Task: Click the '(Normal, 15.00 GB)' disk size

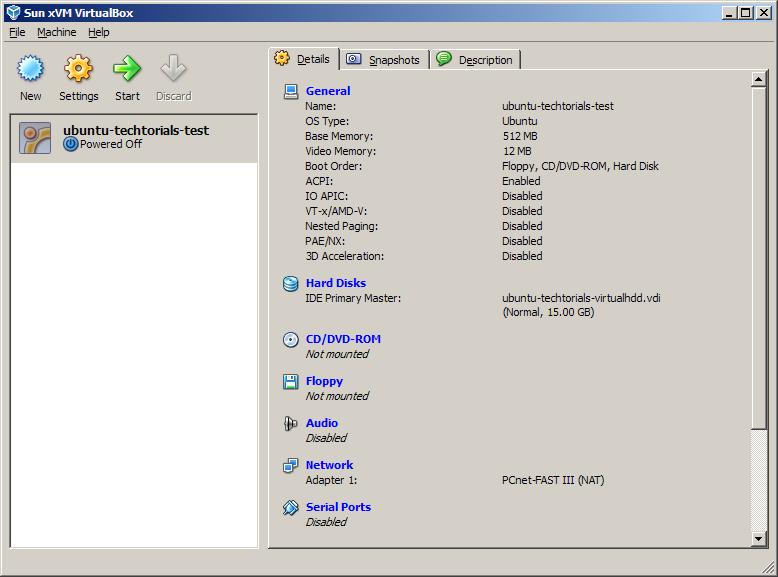Action: pos(548,313)
